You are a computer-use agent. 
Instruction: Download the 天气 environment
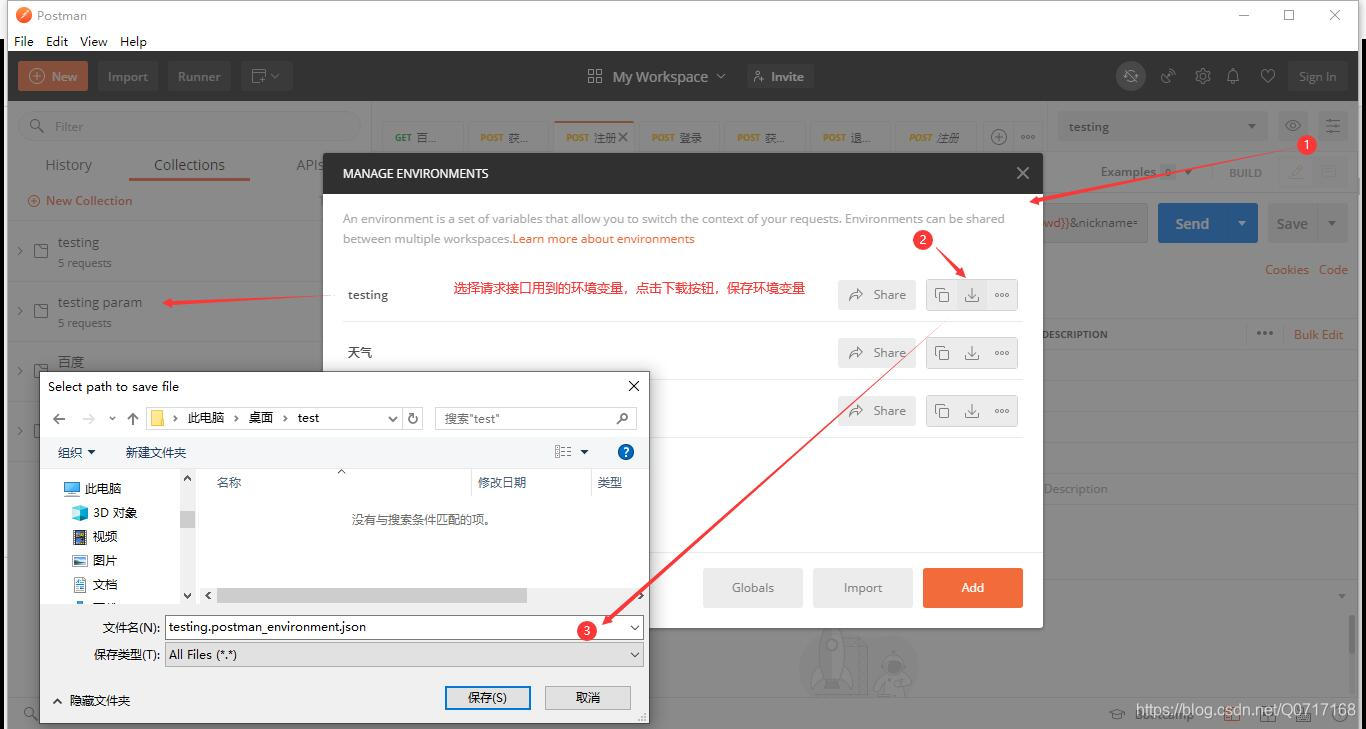[971, 353]
